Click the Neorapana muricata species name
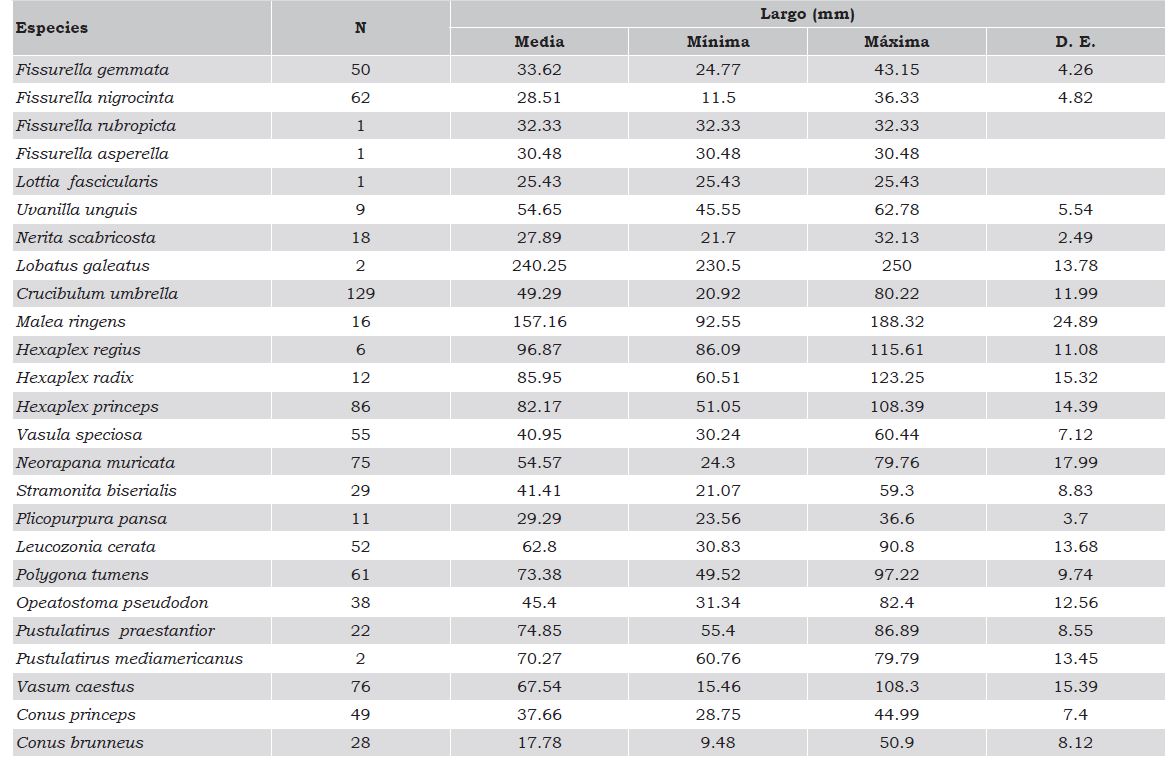The height and width of the screenshot is (777, 1176). point(95,463)
